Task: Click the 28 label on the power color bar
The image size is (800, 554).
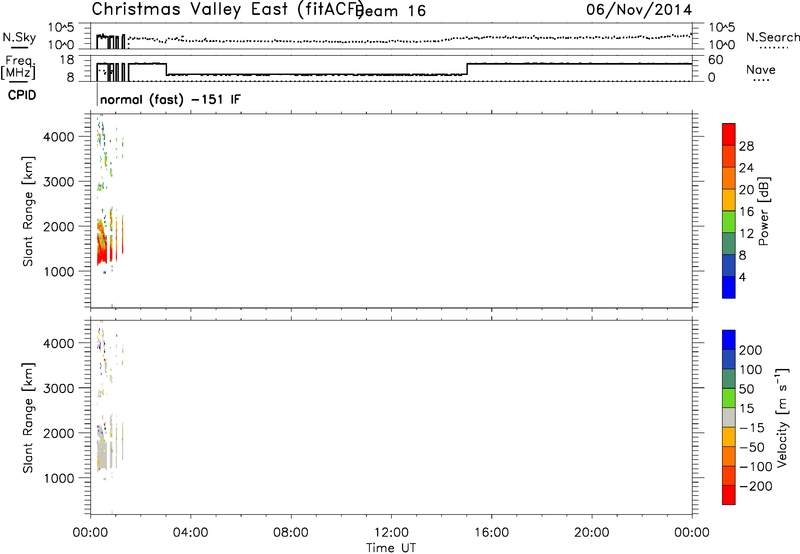Action: (746, 146)
